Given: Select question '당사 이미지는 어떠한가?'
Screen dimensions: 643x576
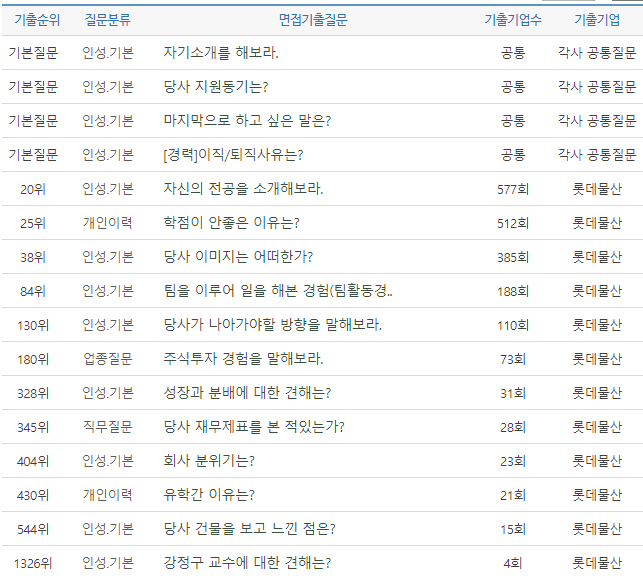Looking at the screenshot, I should pyautogui.click(x=238, y=257).
